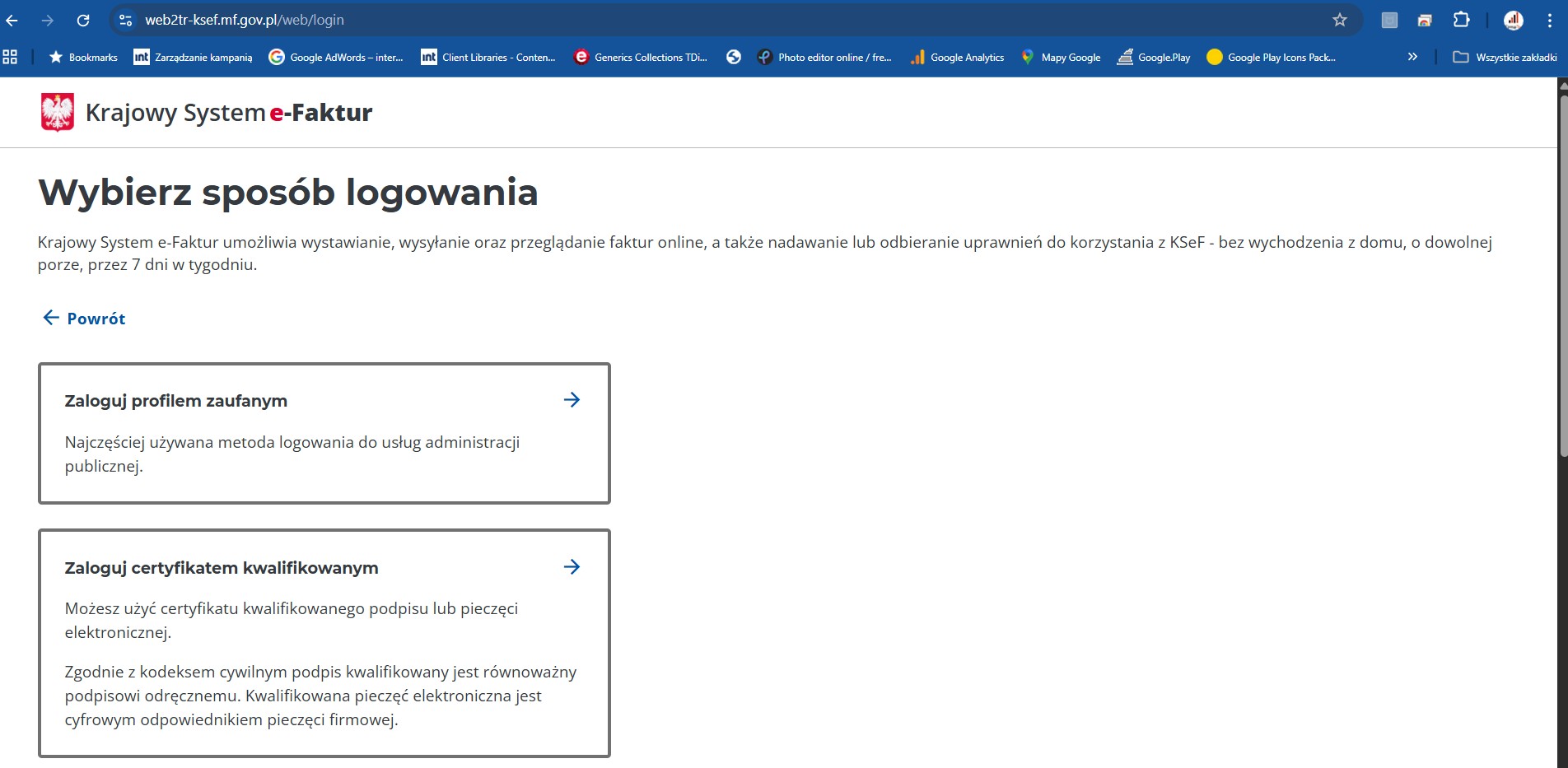Click the arrow in Zaloguj certyfikatem kwalifikowanym card

point(572,567)
